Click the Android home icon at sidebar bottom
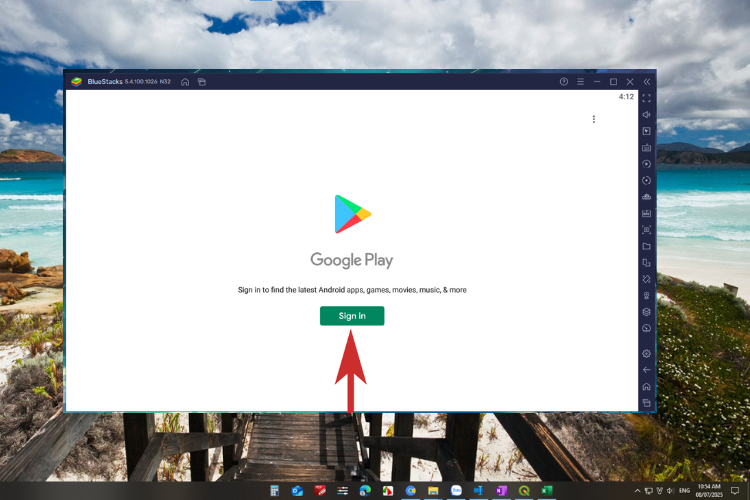 pyautogui.click(x=647, y=387)
